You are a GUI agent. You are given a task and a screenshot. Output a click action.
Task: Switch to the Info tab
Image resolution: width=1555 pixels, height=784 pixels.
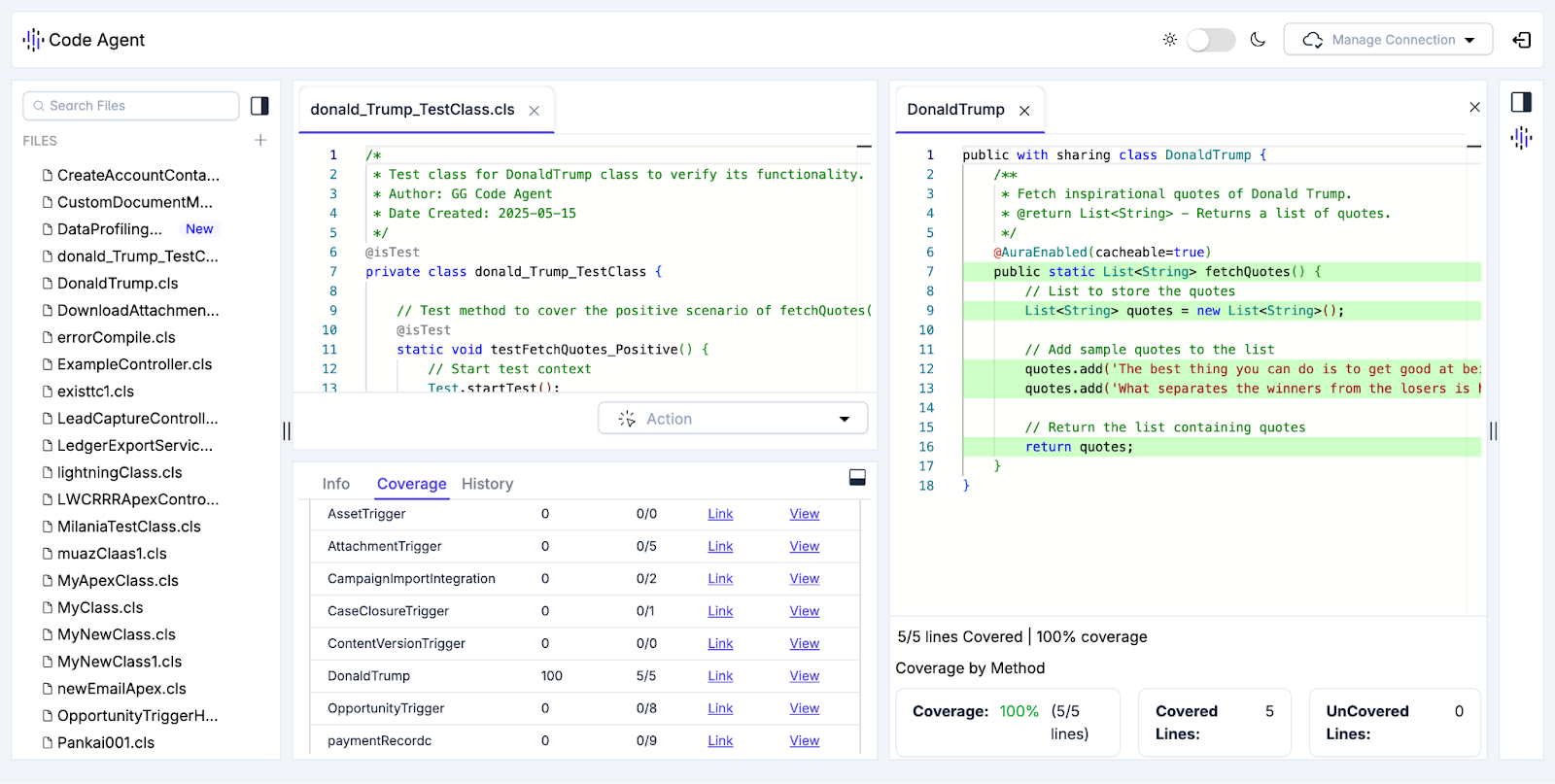point(336,484)
